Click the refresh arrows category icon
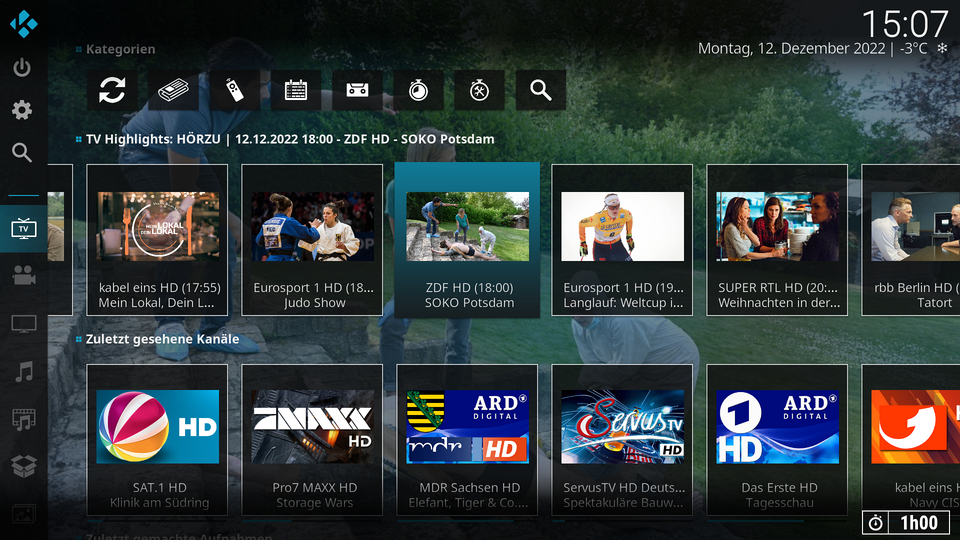This screenshot has height=540, width=960. coord(112,90)
